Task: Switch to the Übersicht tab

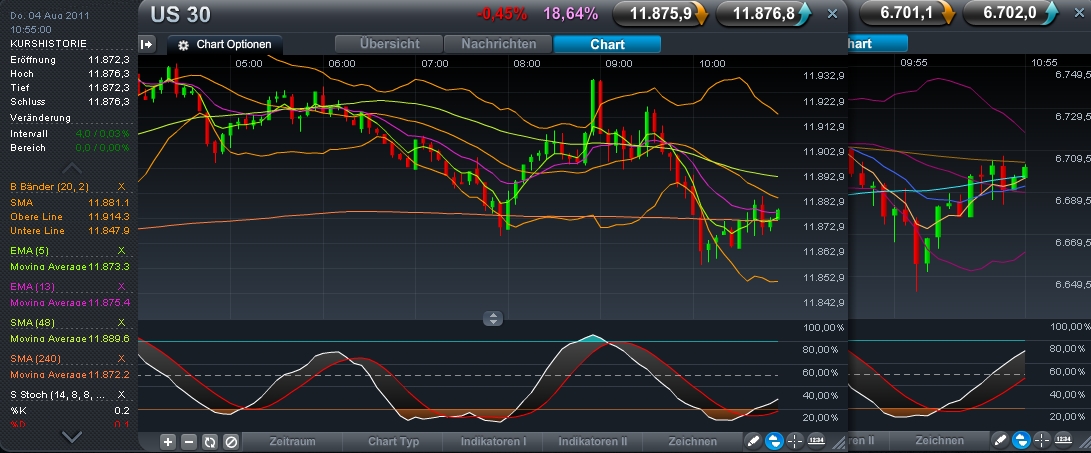Action: click(389, 44)
